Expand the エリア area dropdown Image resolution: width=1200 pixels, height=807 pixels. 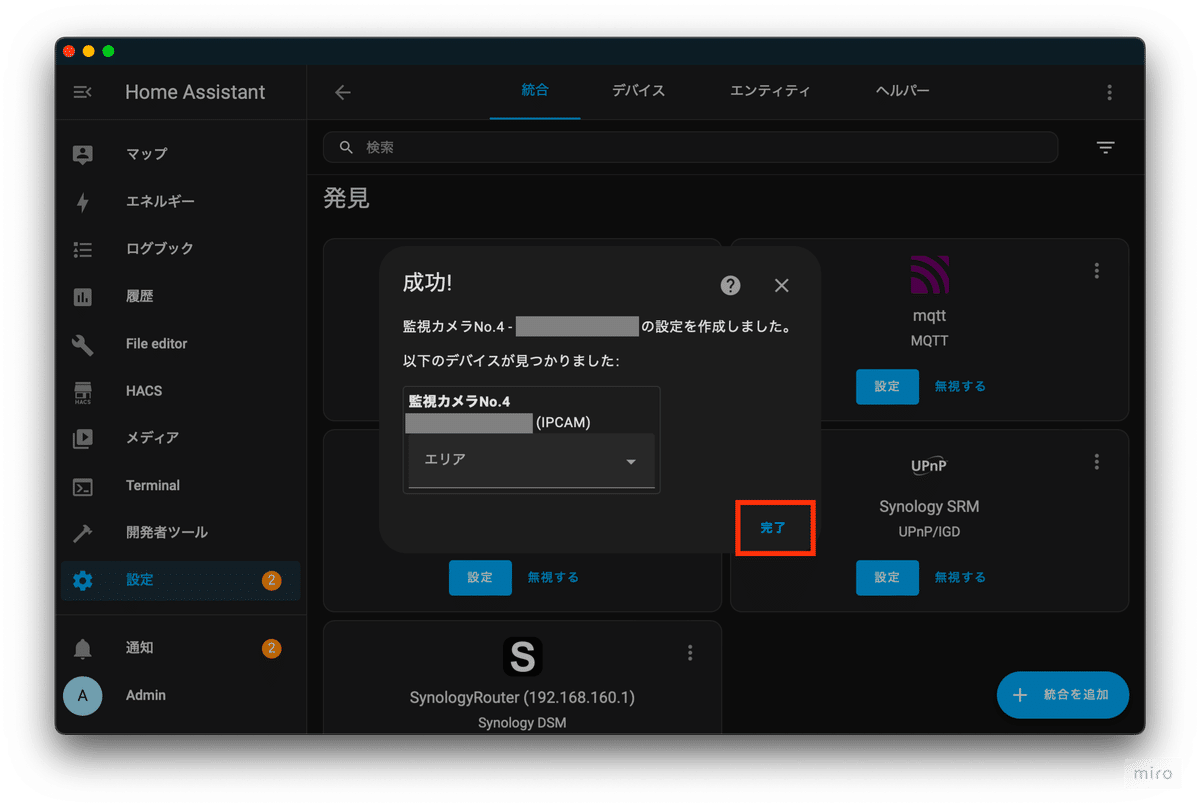pos(531,461)
